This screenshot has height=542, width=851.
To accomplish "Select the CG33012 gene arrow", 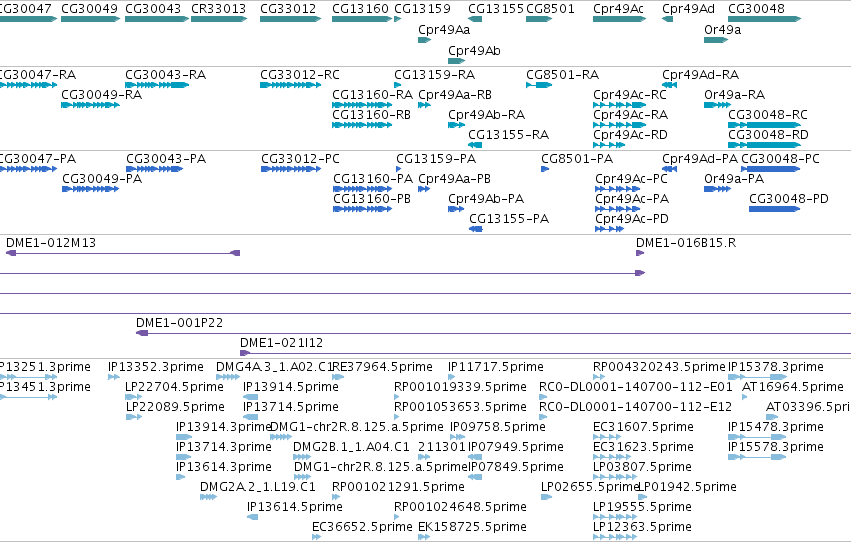I will pos(291,19).
